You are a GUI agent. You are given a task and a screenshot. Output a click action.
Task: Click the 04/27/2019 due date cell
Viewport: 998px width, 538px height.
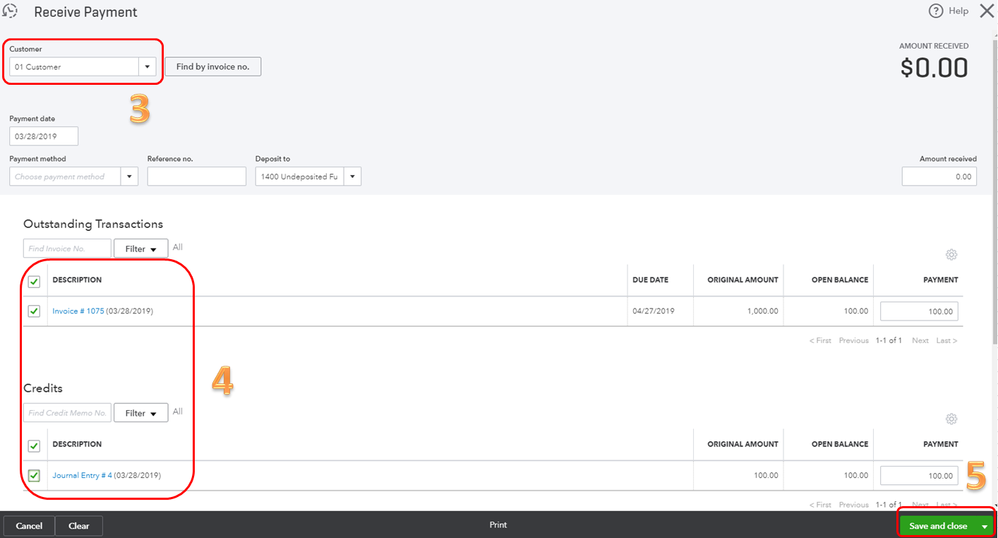pos(653,311)
